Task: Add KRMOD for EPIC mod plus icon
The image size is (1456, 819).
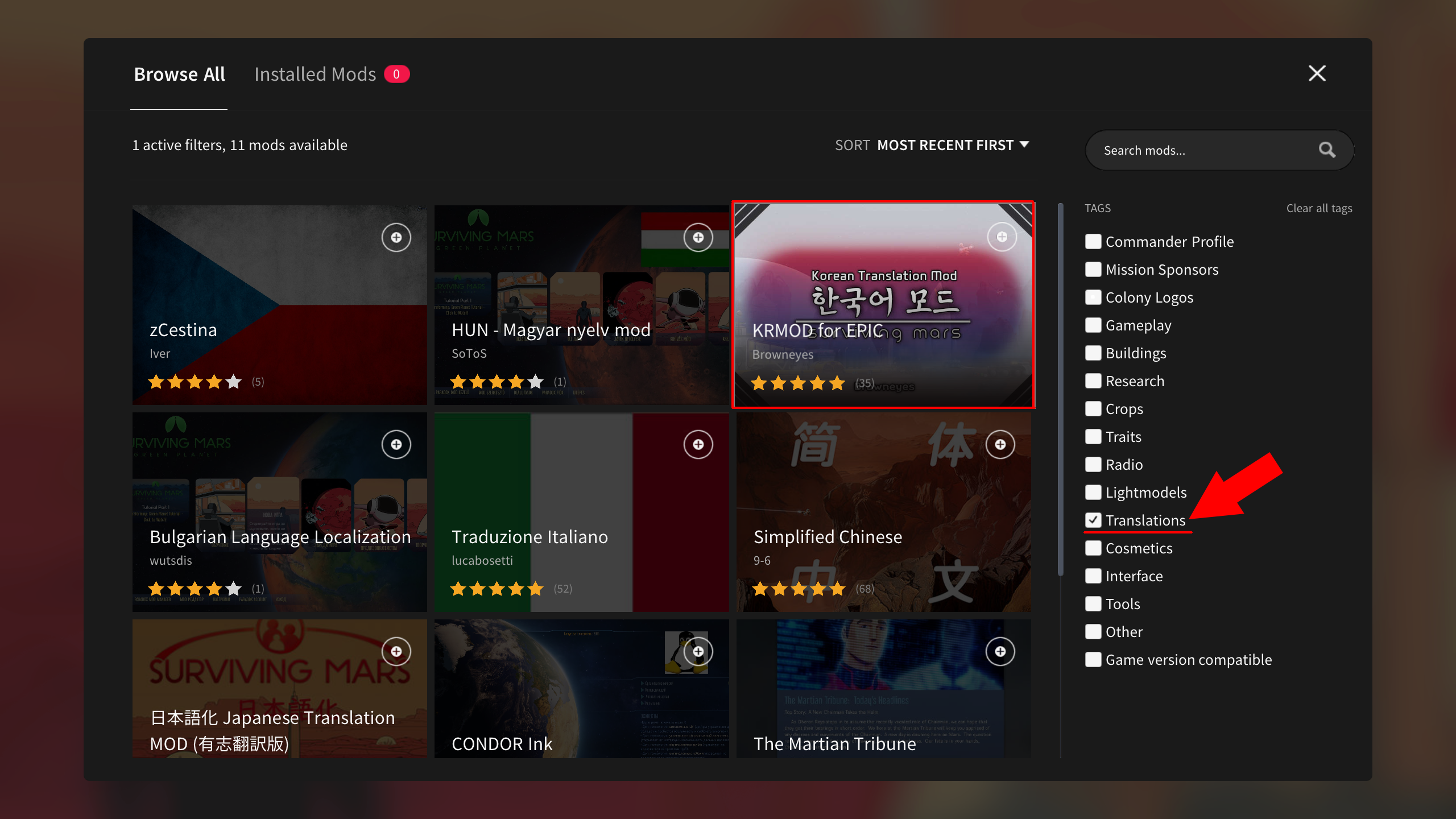Action: point(1002,237)
